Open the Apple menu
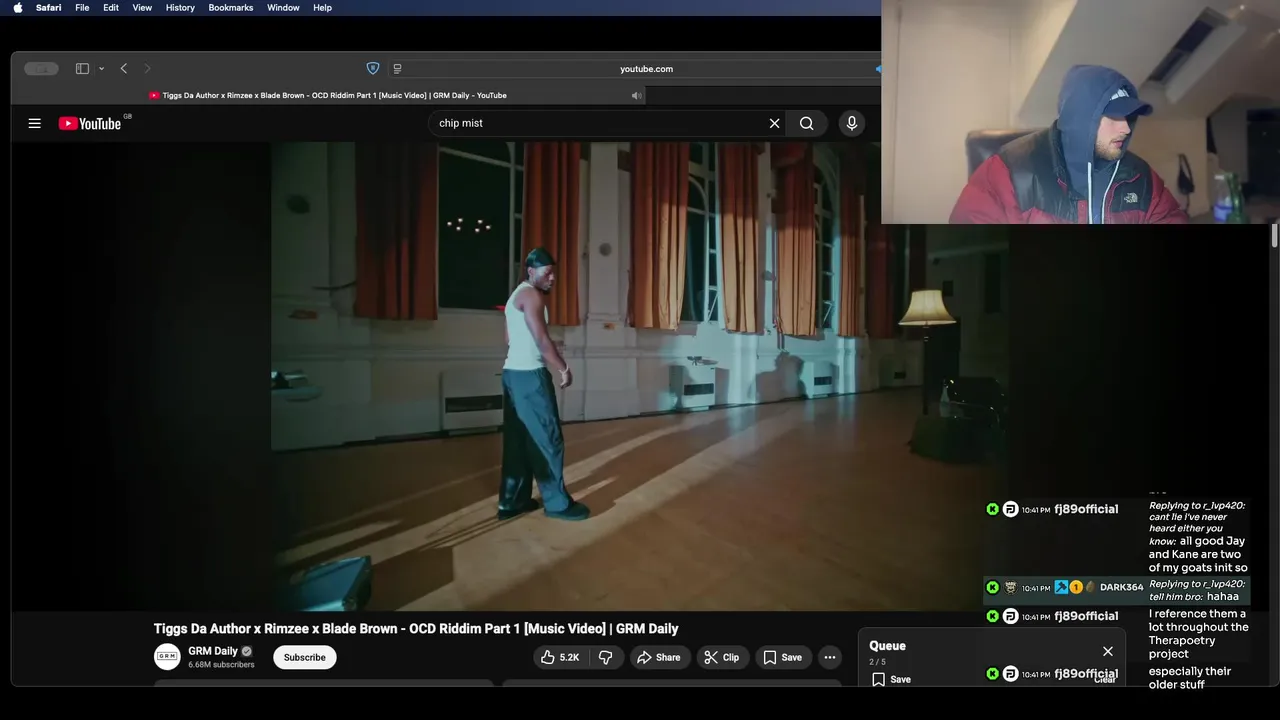 [x=17, y=7]
